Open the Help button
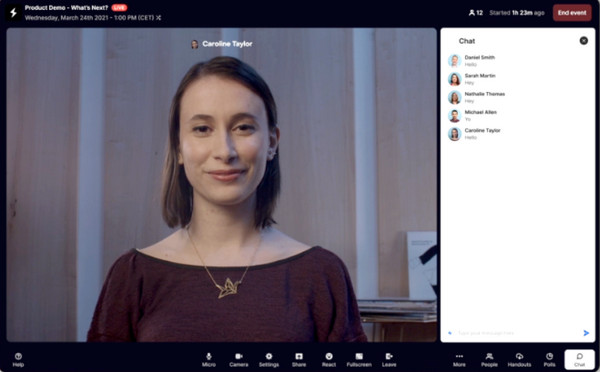 click(x=18, y=360)
